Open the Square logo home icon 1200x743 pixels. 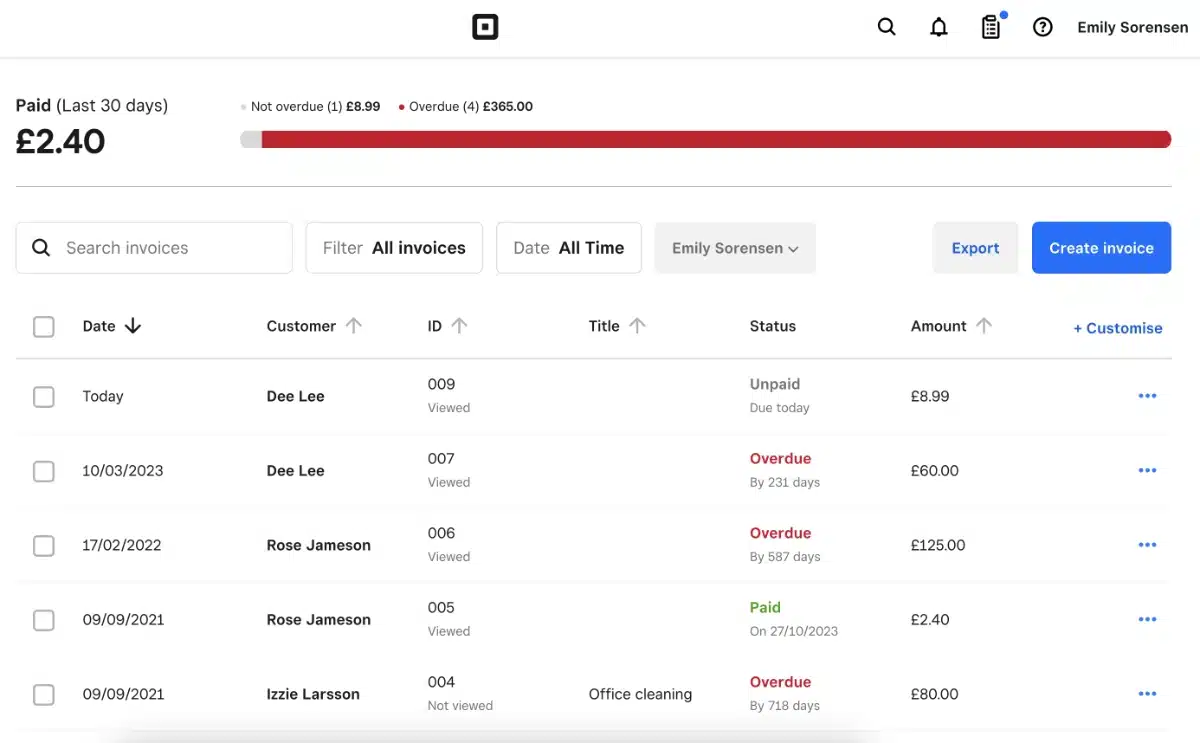tap(485, 27)
